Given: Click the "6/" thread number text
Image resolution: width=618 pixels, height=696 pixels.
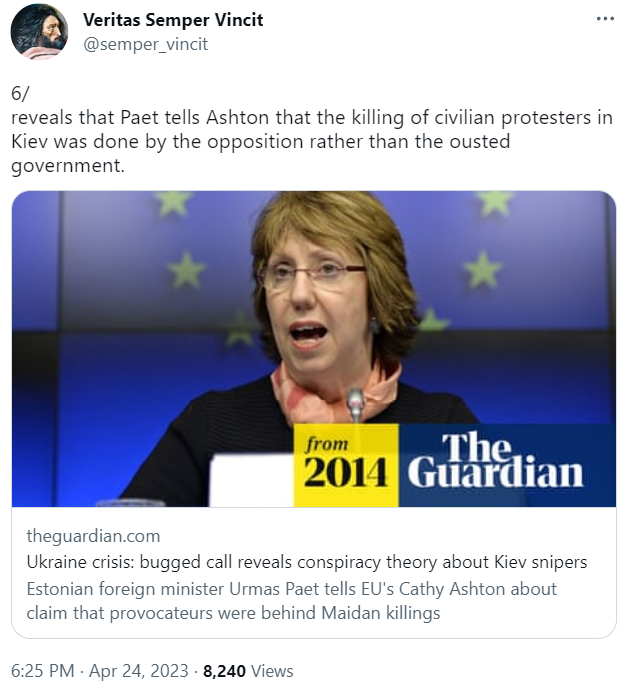Looking at the screenshot, I should pos(20,93).
